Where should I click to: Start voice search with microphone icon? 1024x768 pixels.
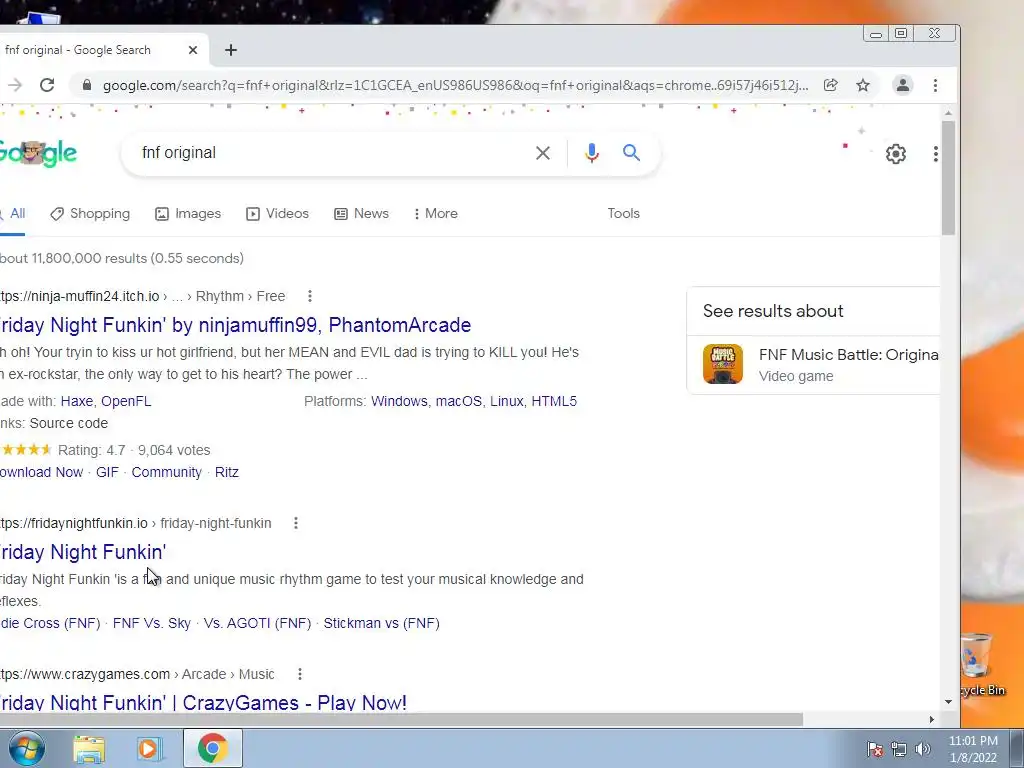(592, 153)
